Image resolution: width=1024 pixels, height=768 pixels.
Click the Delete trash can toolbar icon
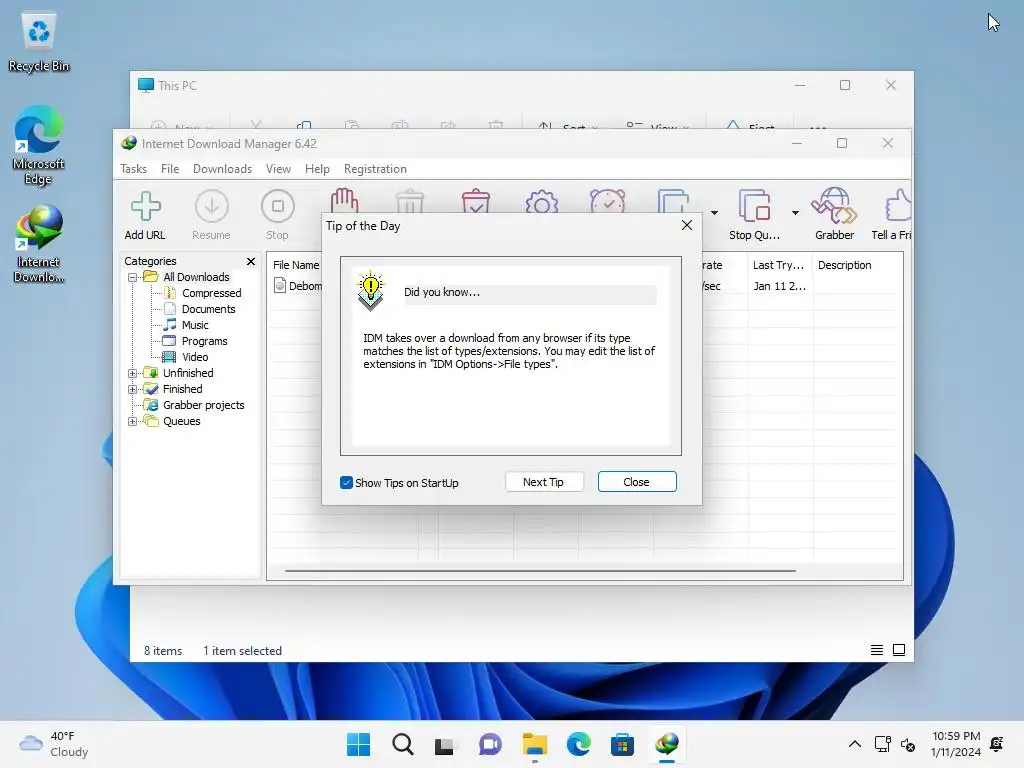tap(410, 201)
